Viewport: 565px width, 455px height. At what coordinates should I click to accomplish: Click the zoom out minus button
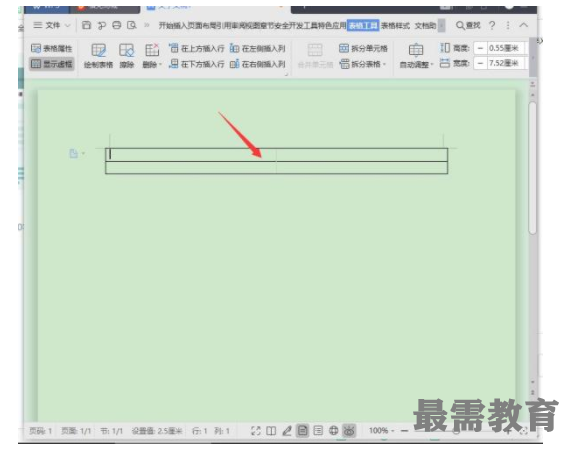[x=404, y=431]
